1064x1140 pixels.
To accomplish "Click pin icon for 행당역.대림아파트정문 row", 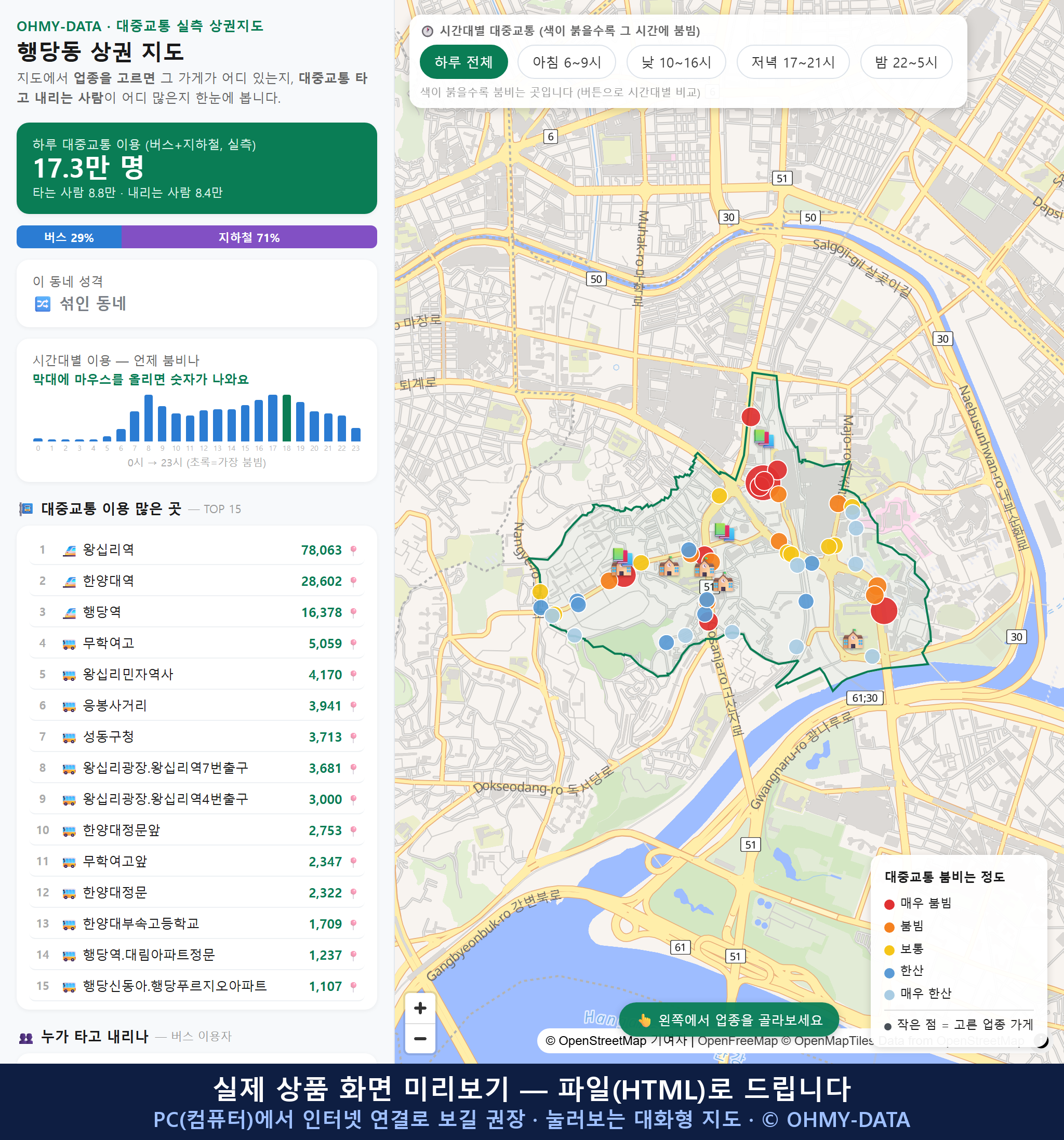I will 353,955.
